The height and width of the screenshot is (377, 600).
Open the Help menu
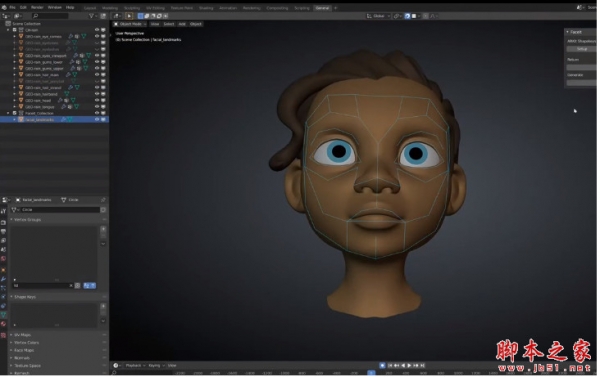[70, 7]
